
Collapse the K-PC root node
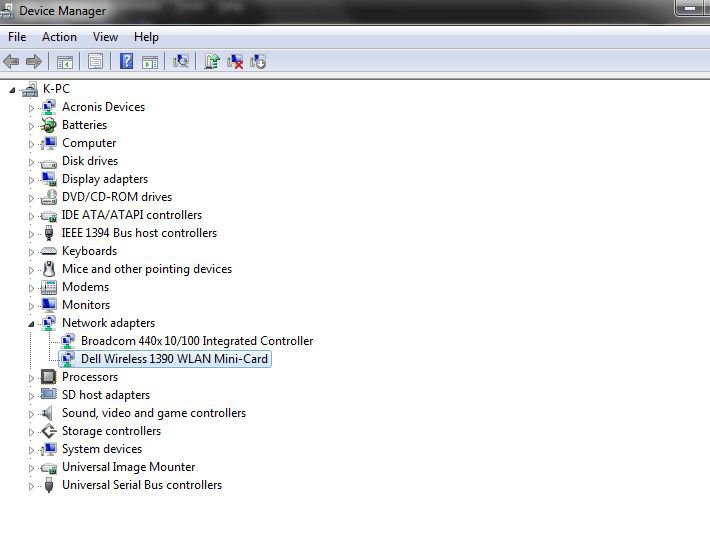(12, 90)
